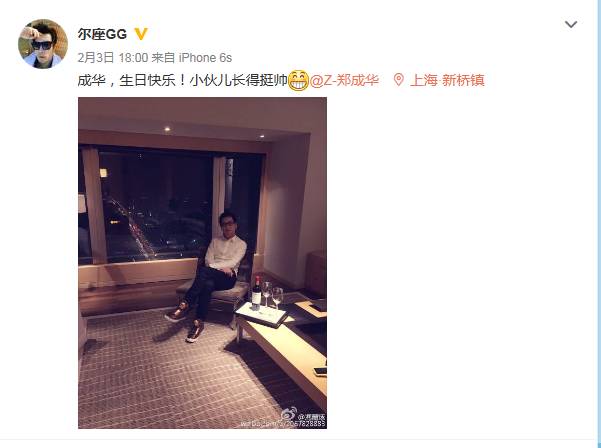Screen dimensions: 601x448
Task: Click the blue bar along the page's right edge
Action: click(599, 224)
